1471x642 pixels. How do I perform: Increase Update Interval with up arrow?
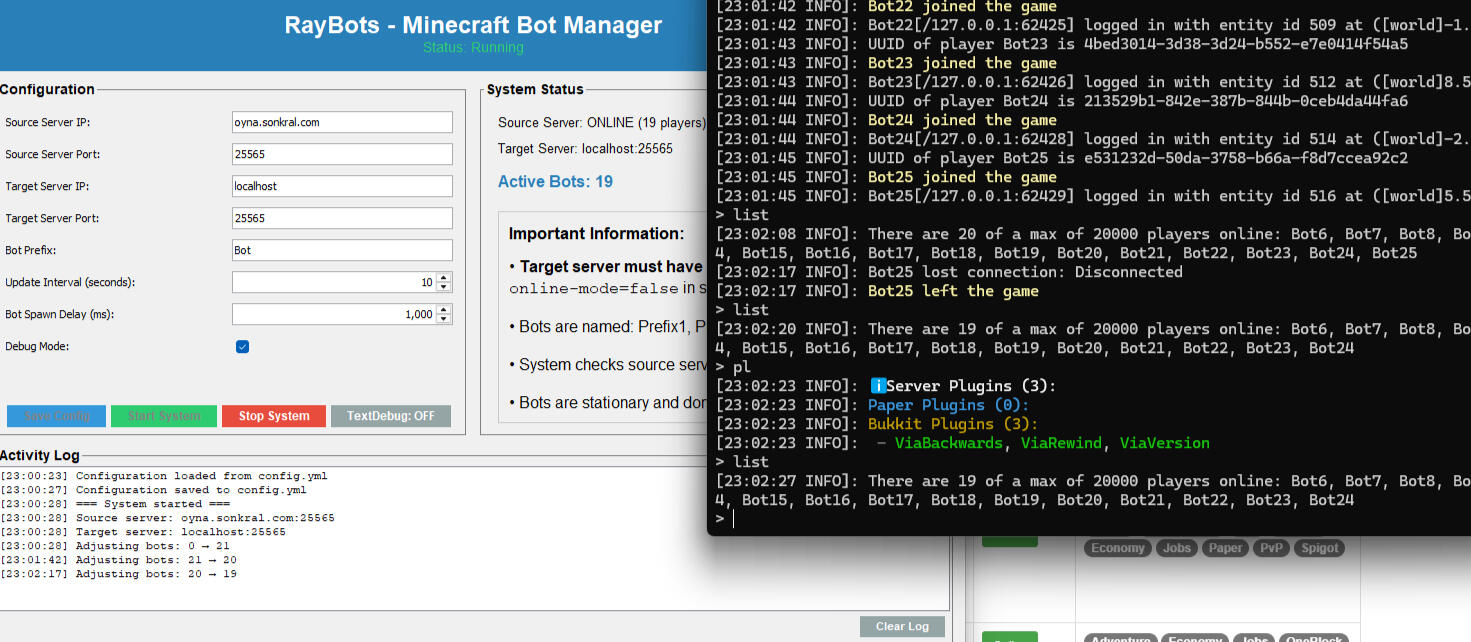pos(444,277)
